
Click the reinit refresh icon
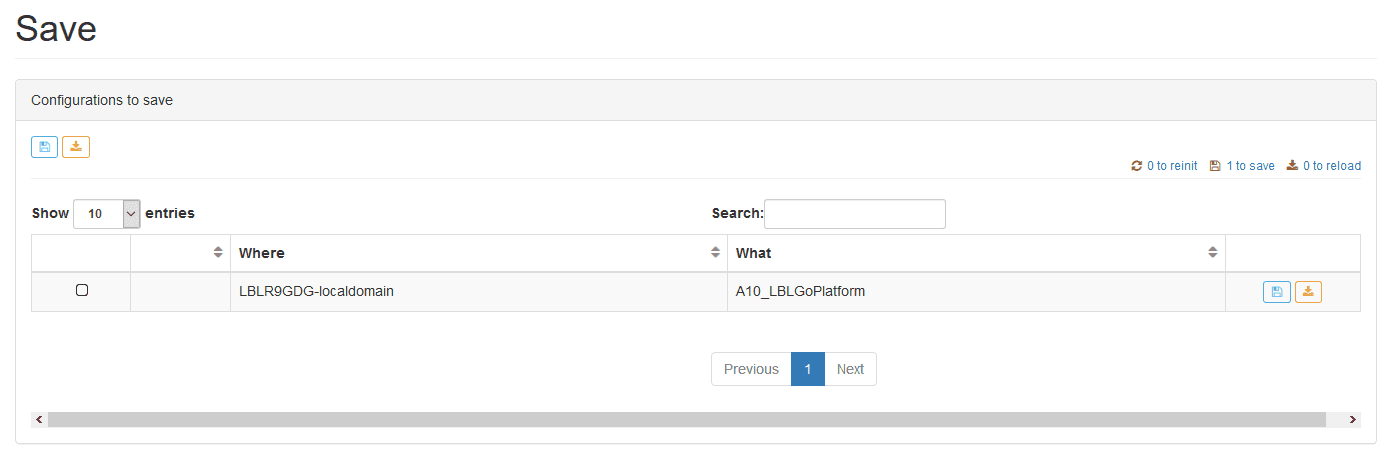(1136, 166)
